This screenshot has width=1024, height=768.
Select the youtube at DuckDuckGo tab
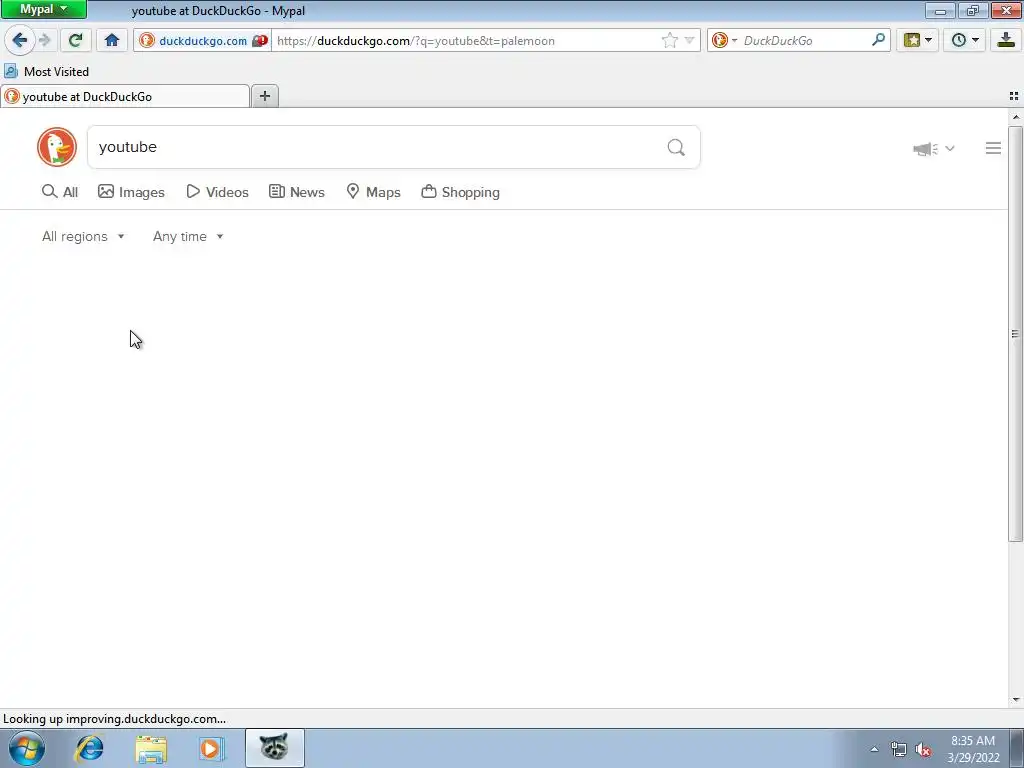point(125,97)
